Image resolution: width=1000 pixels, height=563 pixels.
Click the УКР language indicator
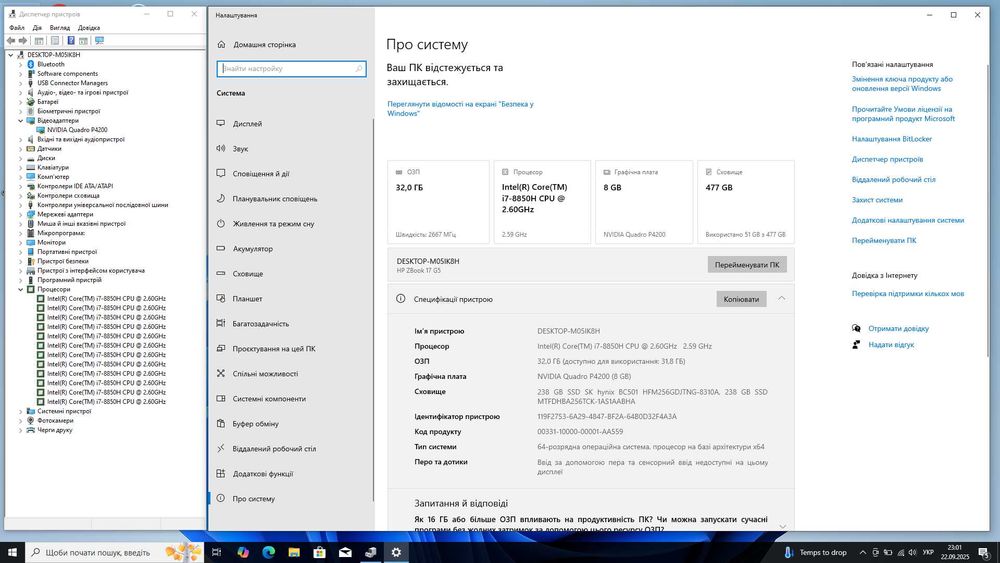[x=928, y=552]
